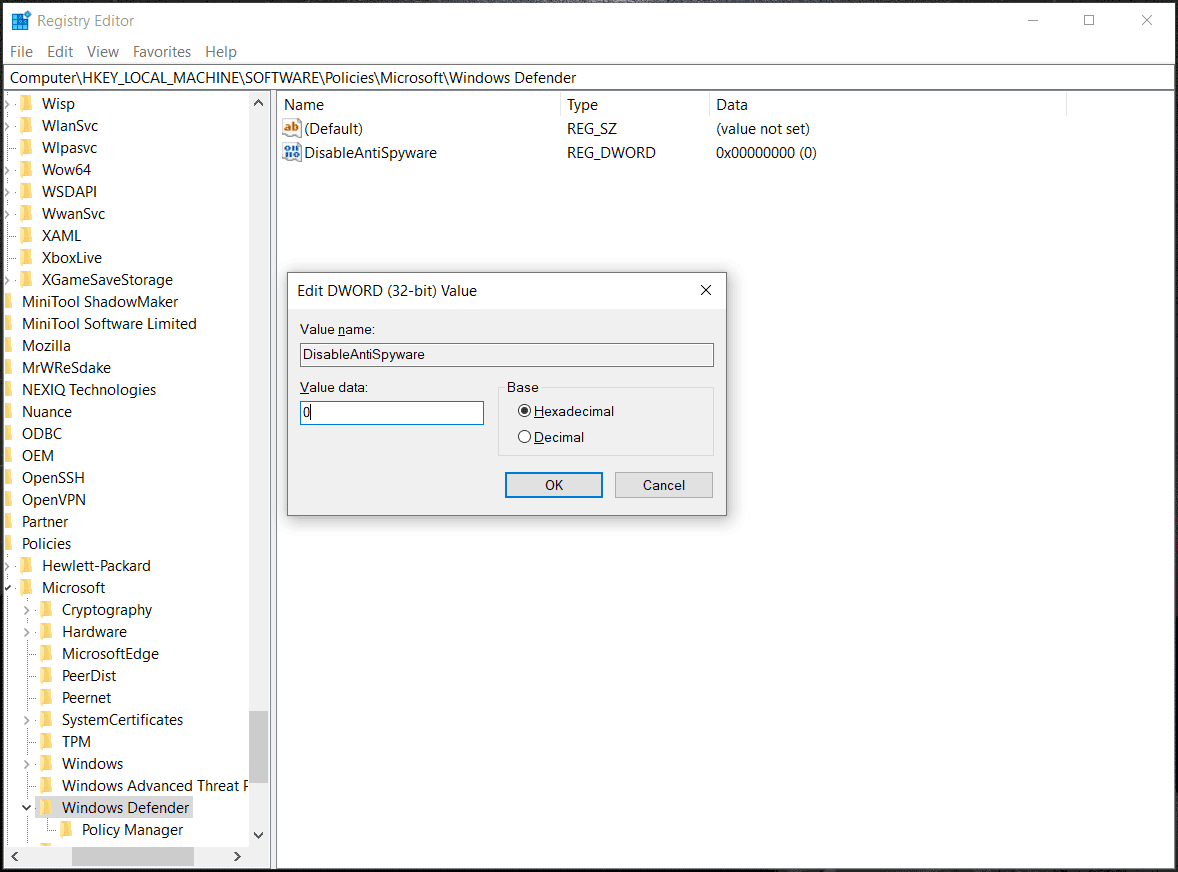Click the Hardware folder icon
Viewport: 1178px width, 872px height.
[47, 631]
